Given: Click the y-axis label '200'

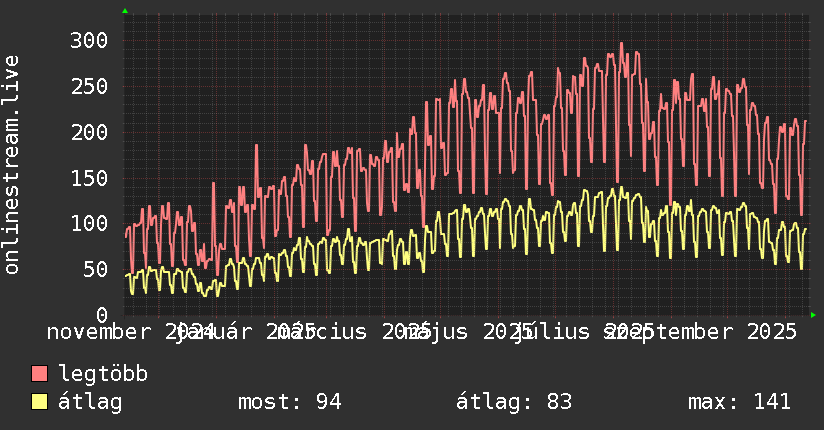Looking at the screenshot, I should (89, 132).
